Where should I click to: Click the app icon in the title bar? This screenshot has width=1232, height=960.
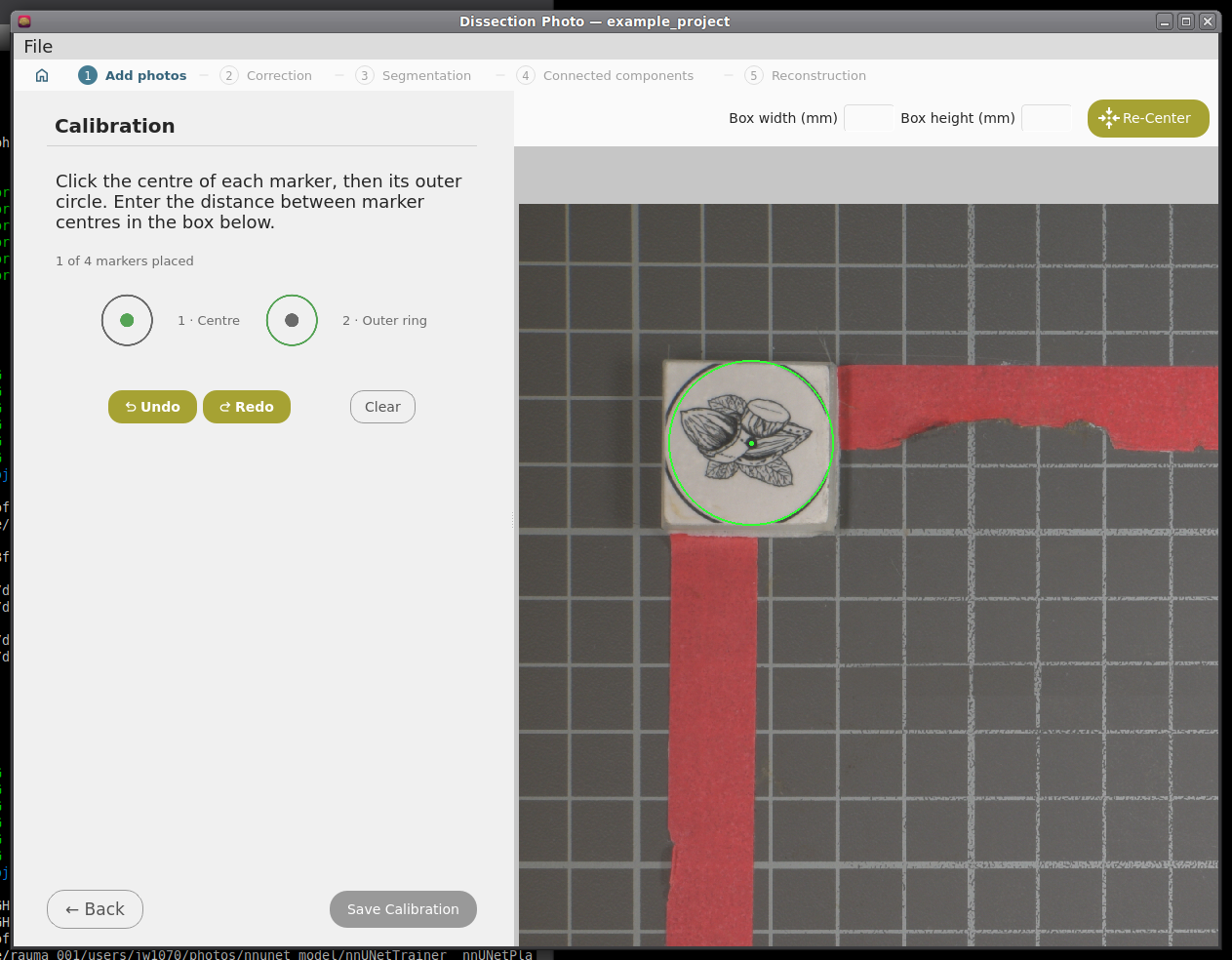tap(24, 21)
